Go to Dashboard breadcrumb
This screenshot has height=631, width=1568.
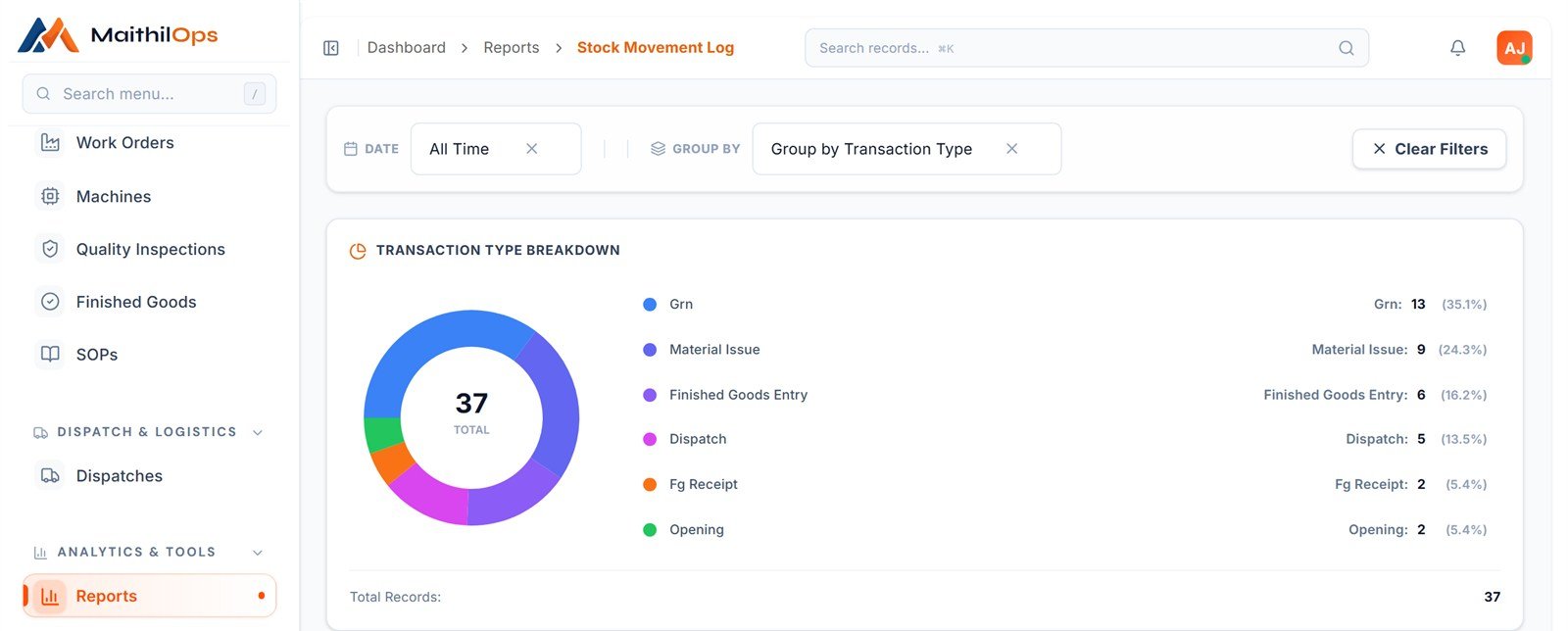(x=406, y=48)
